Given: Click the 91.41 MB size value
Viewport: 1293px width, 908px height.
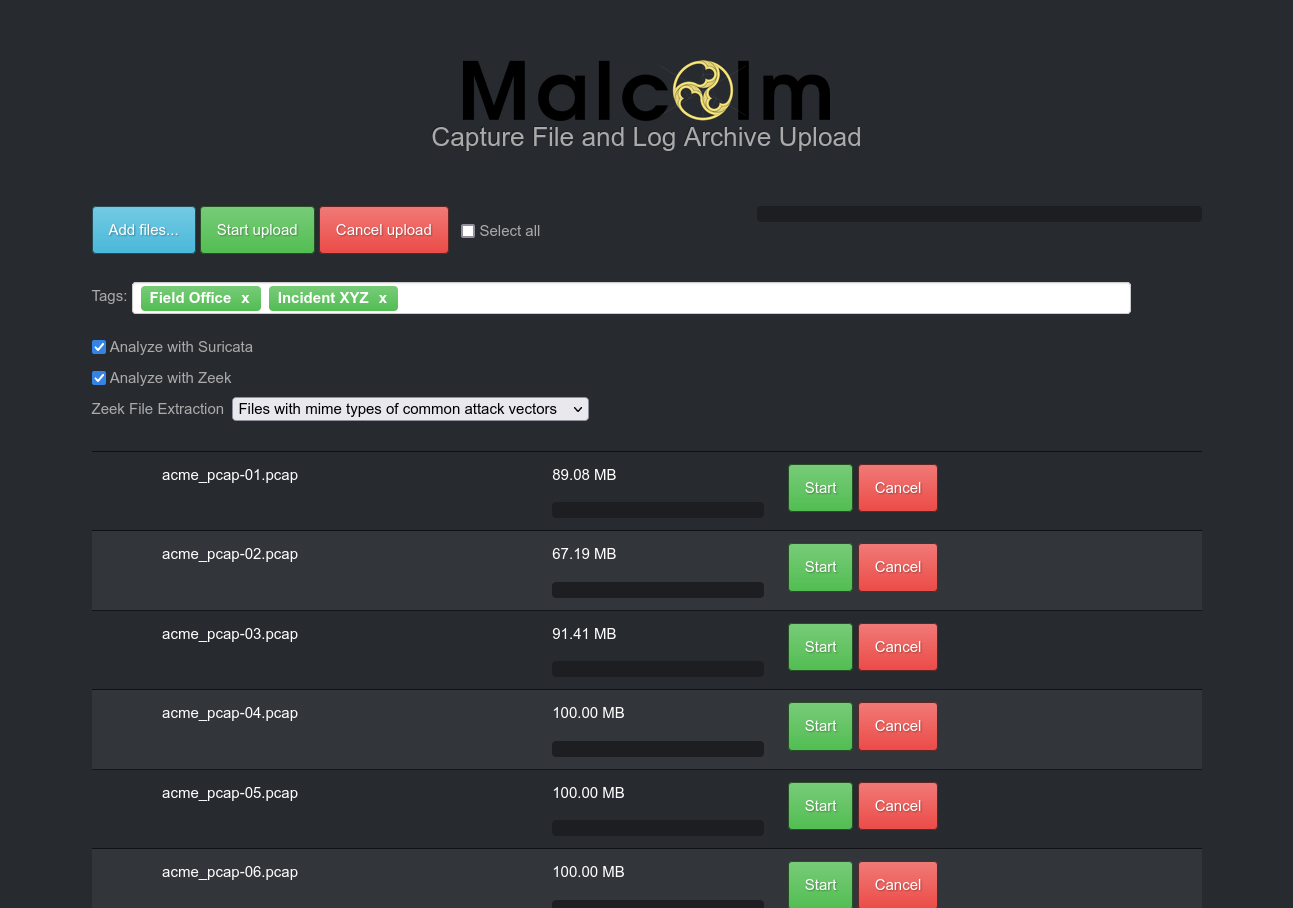Looking at the screenshot, I should click(x=584, y=634).
